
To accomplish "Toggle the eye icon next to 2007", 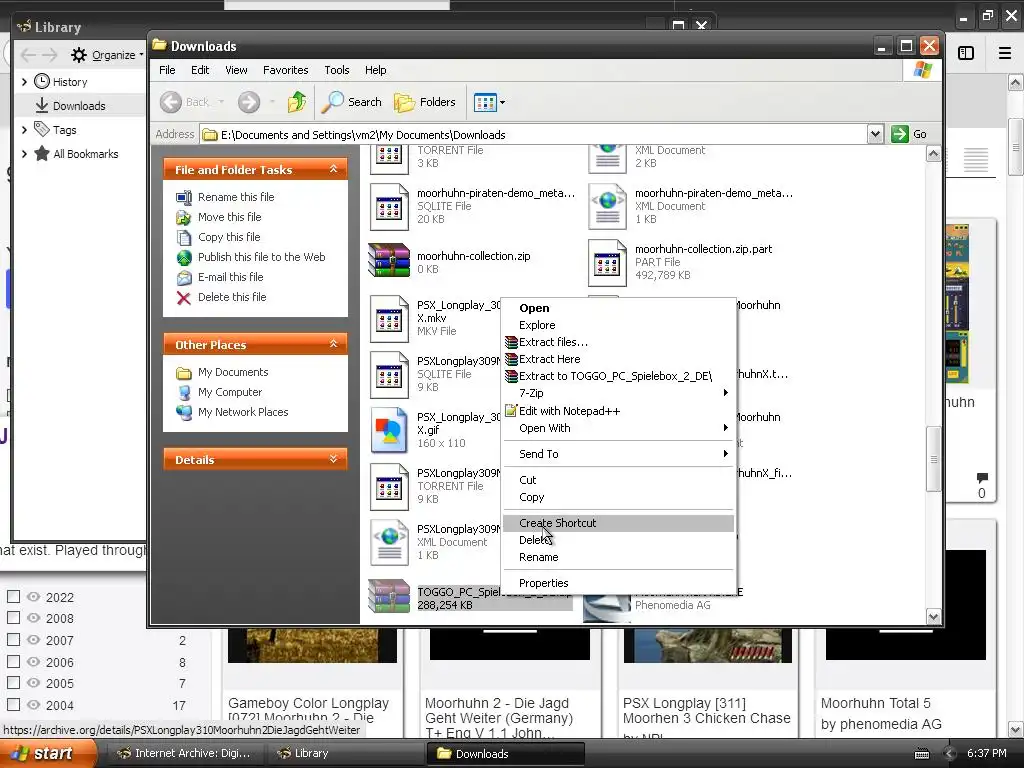I will coord(33,640).
